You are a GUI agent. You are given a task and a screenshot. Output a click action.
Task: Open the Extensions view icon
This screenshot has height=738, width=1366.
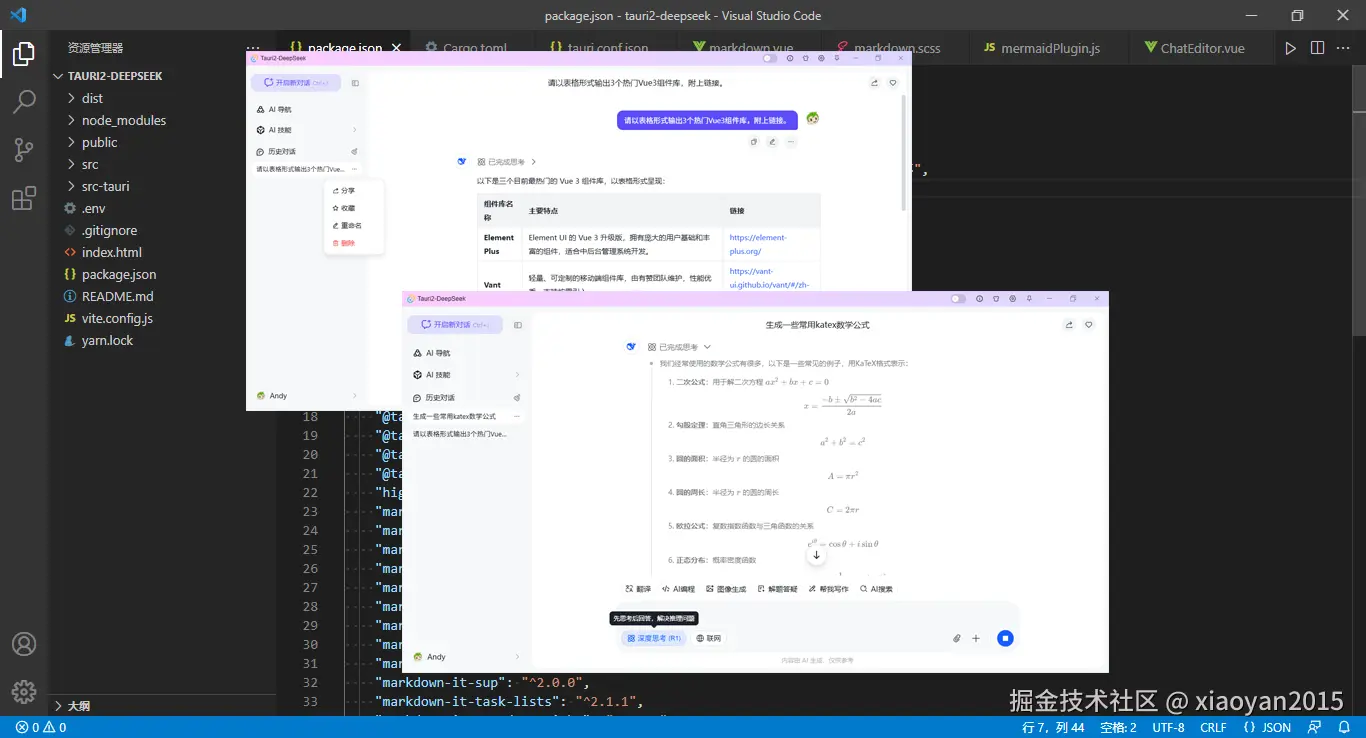pyautogui.click(x=24, y=199)
